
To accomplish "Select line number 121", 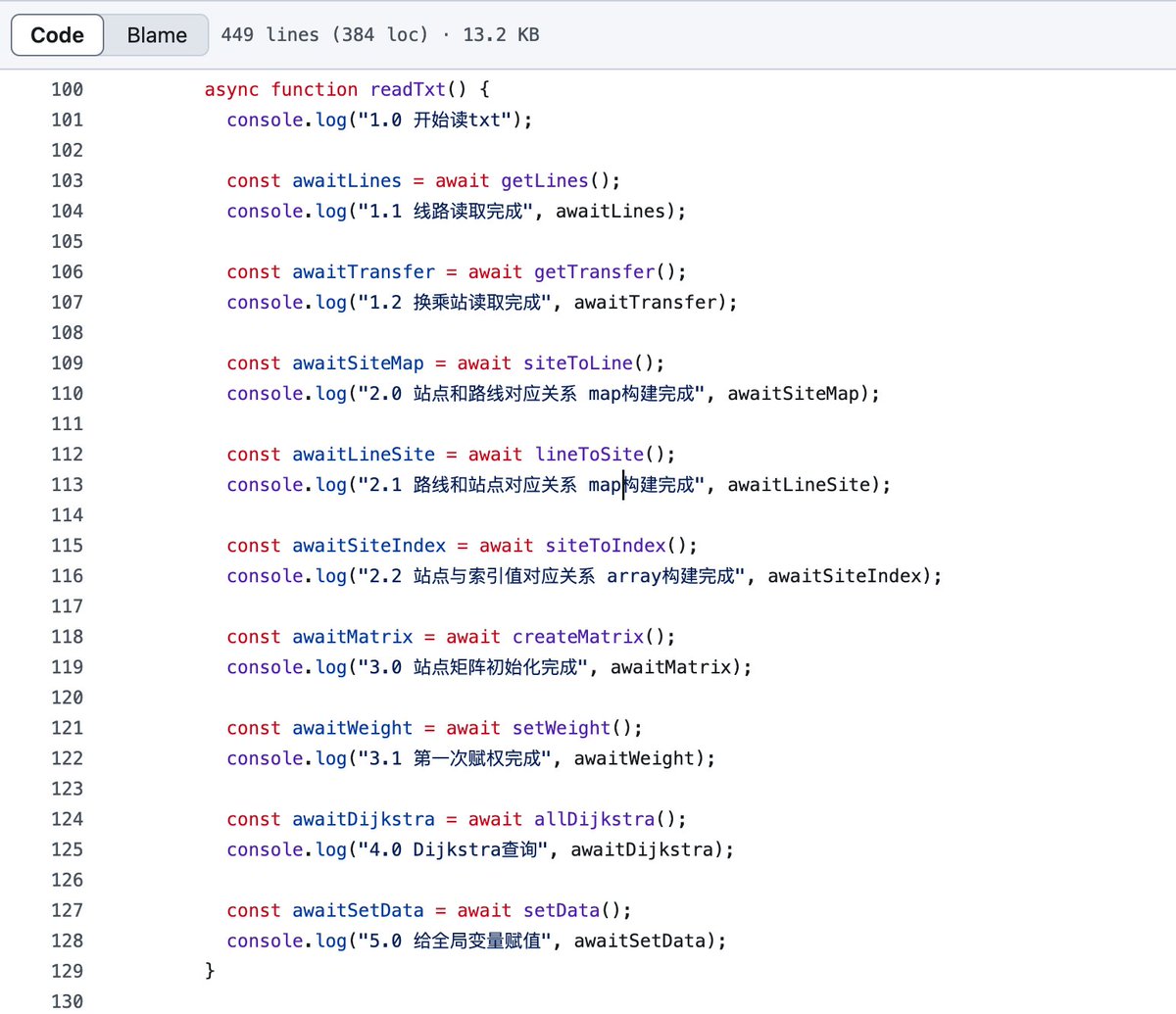I will tap(68, 727).
